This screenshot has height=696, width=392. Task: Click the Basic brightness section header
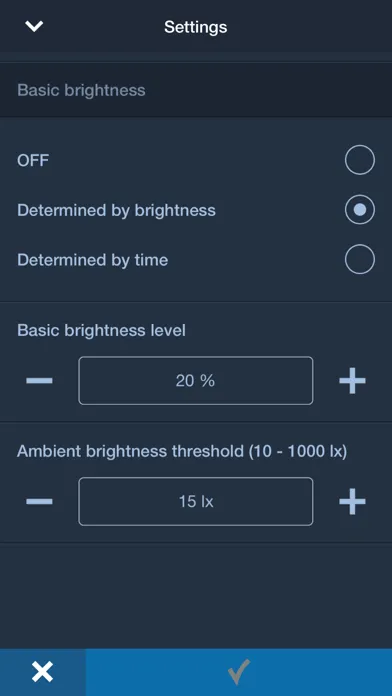[x=196, y=90]
